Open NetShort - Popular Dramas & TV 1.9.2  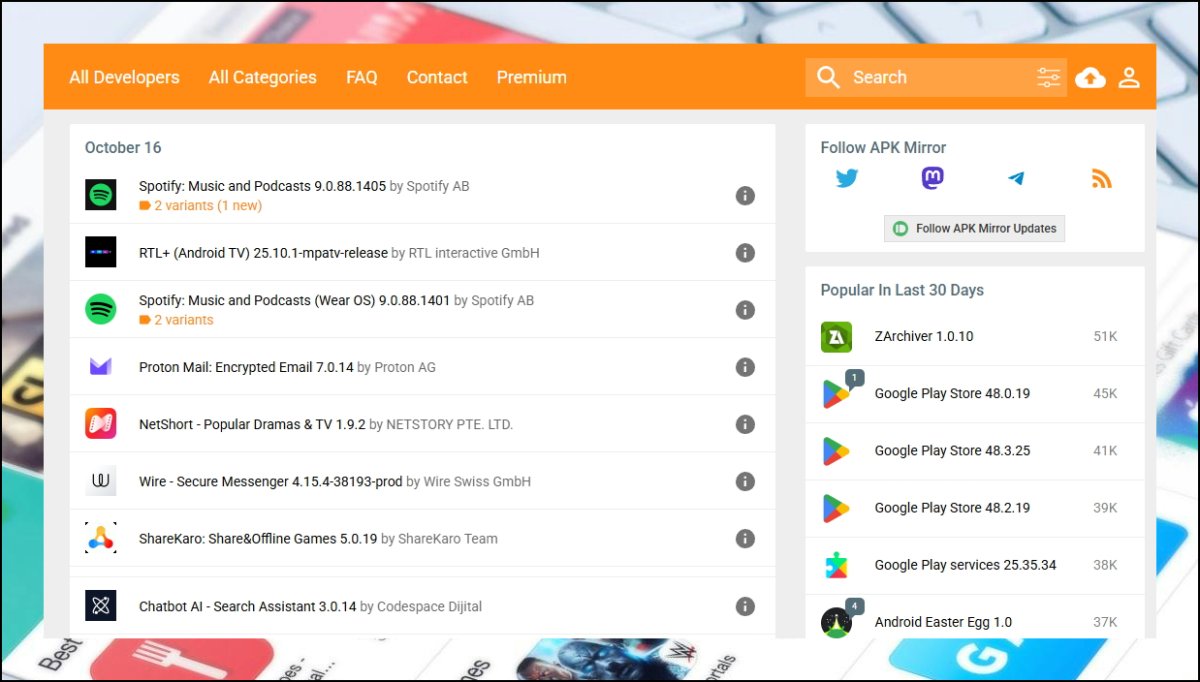tap(252, 424)
